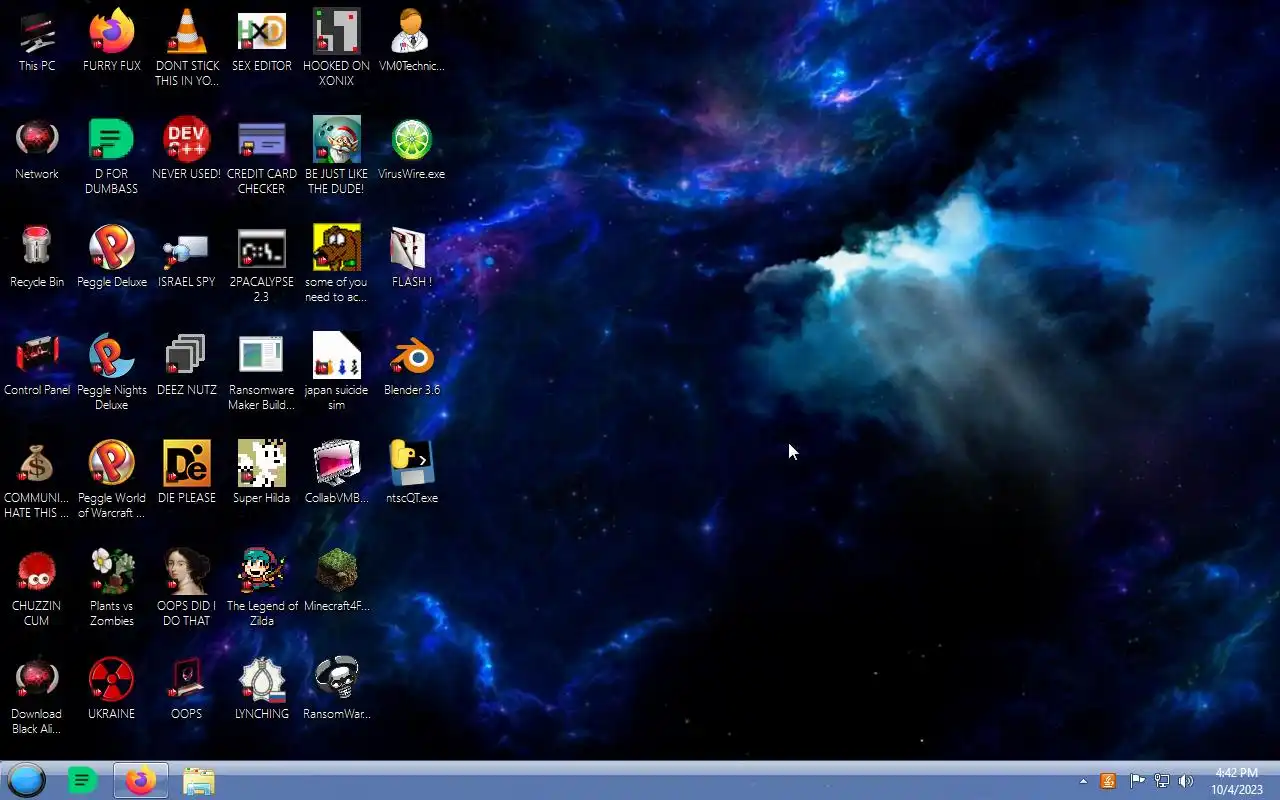The height and width of the screenshot is (800, 1280).
Task: Select the FLASH ! desktop icon
Action: click(411, 258)
